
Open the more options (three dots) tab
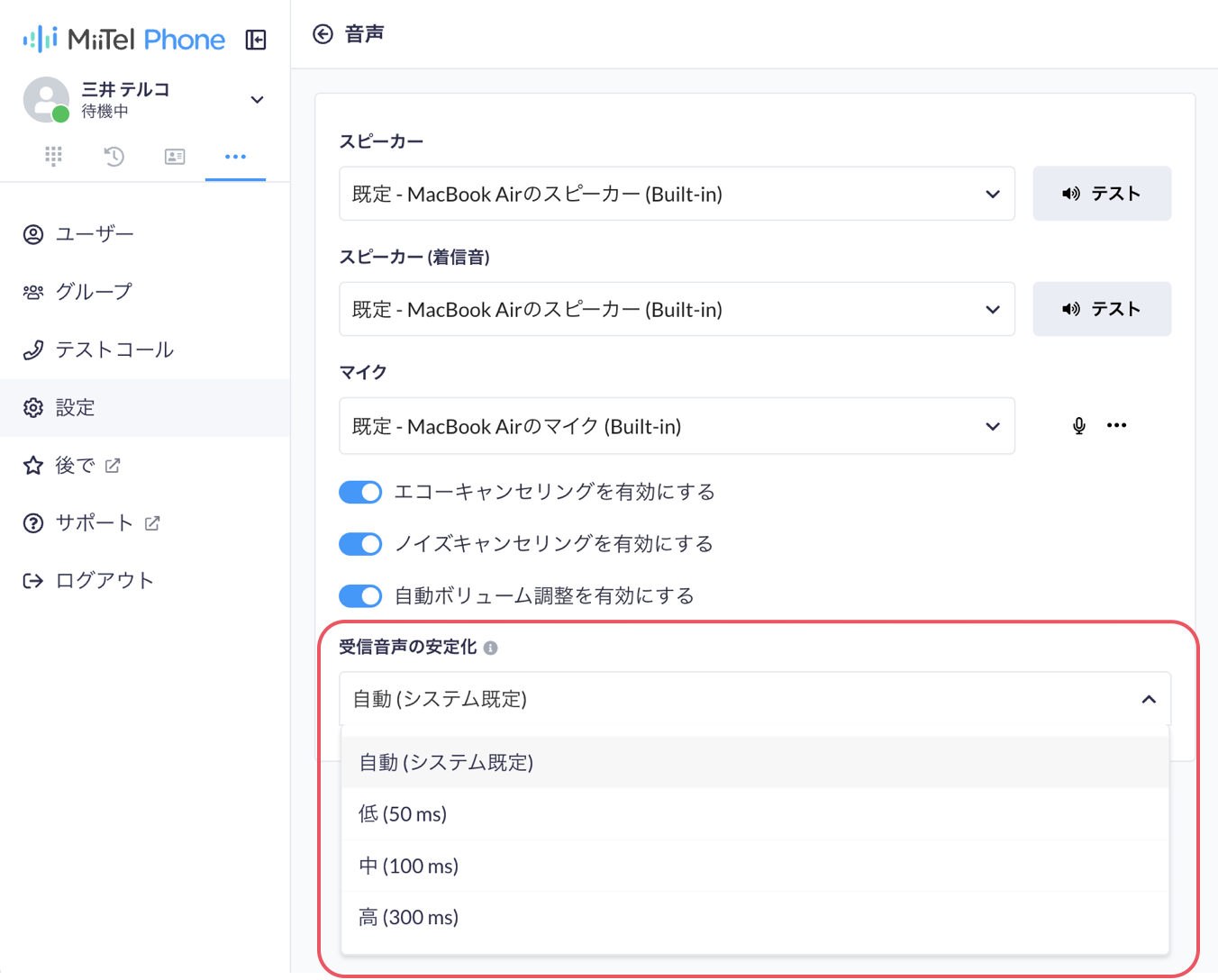tap(235, 157)
